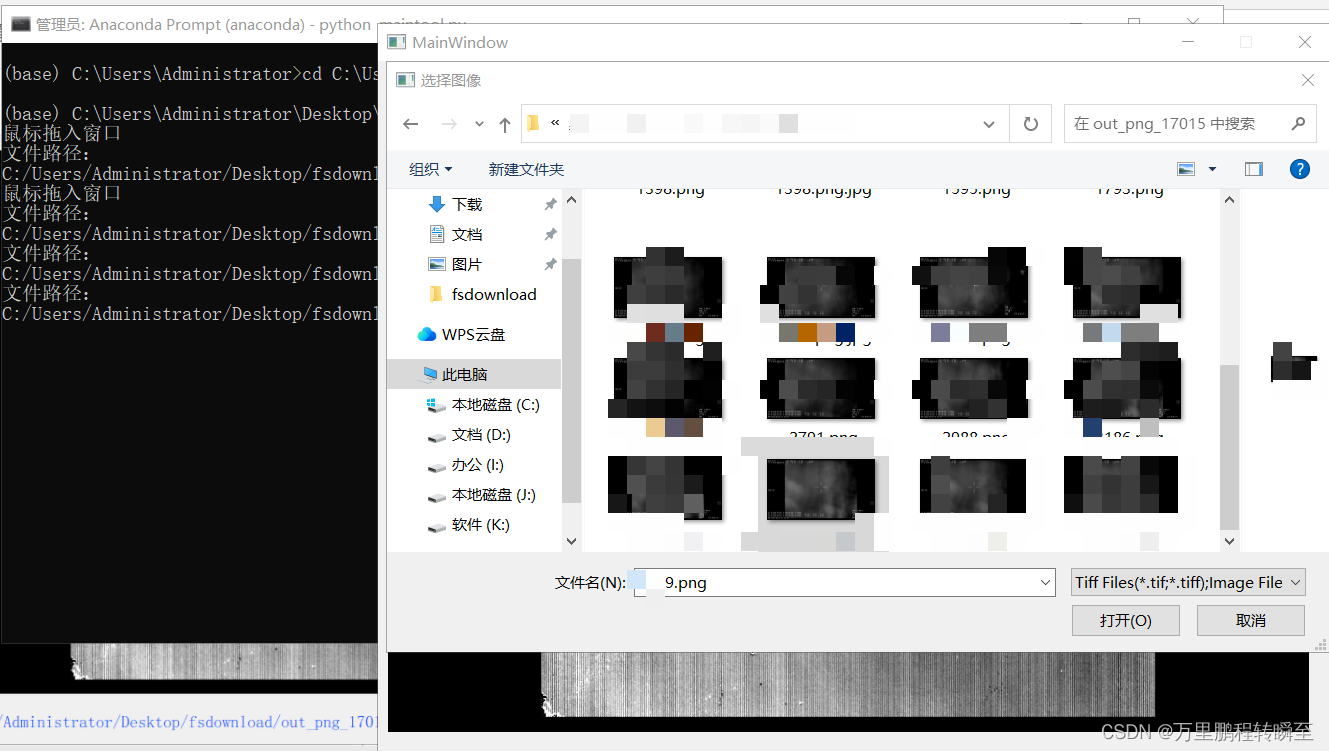The height and width of the screenshot is (751, 1329).
Task: Open the 组织 menu
Action: 430,168
